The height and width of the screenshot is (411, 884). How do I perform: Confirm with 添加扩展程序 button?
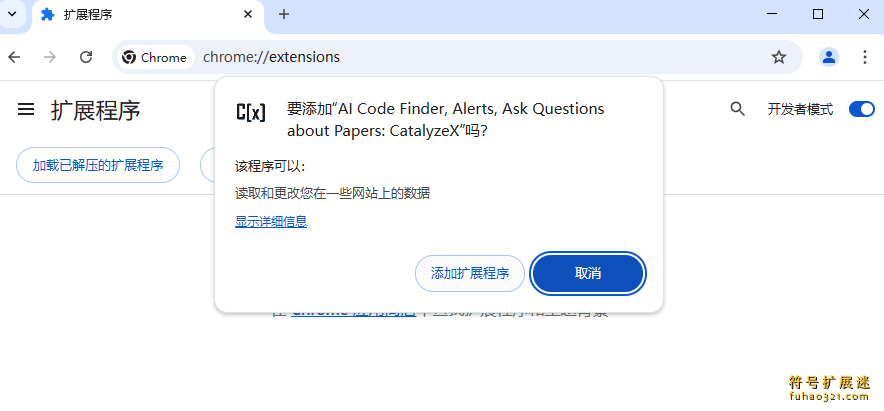tap(470, 273)
